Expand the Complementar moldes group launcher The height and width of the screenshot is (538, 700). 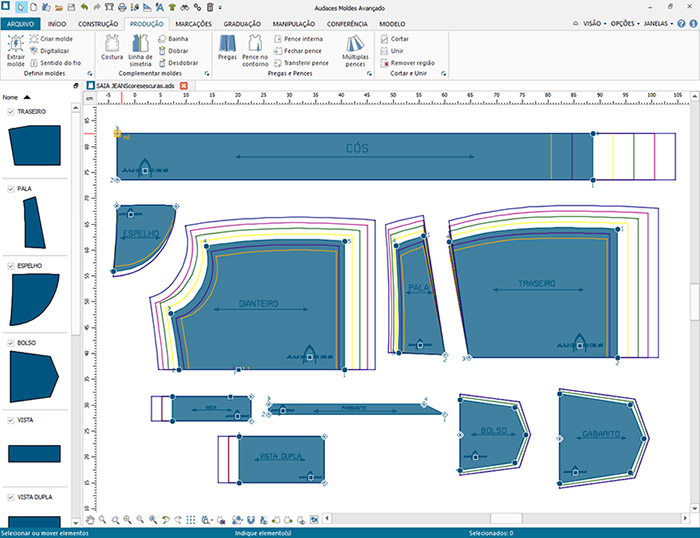[207, 74]
